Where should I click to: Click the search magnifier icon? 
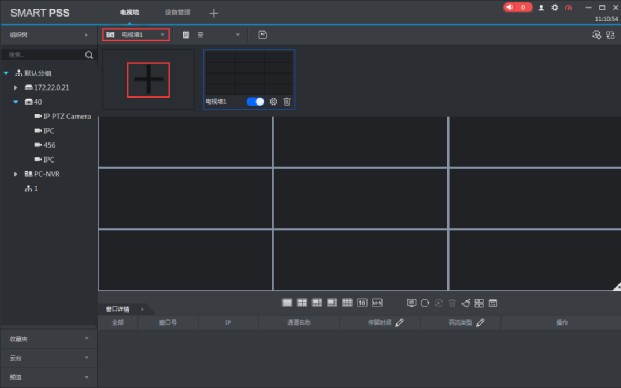tap(89, 55)
